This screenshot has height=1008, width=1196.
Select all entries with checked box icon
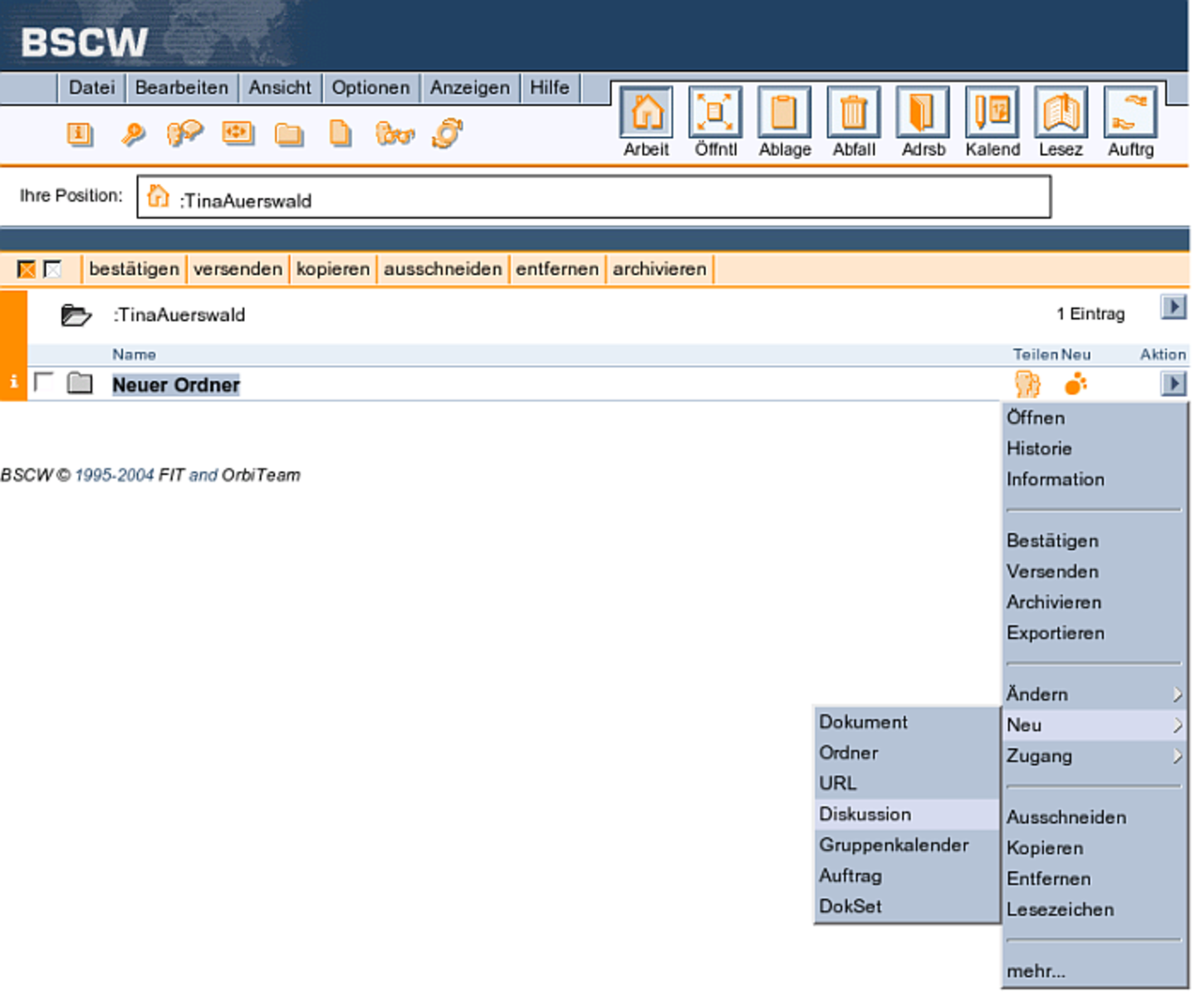[x=27, y=269]
